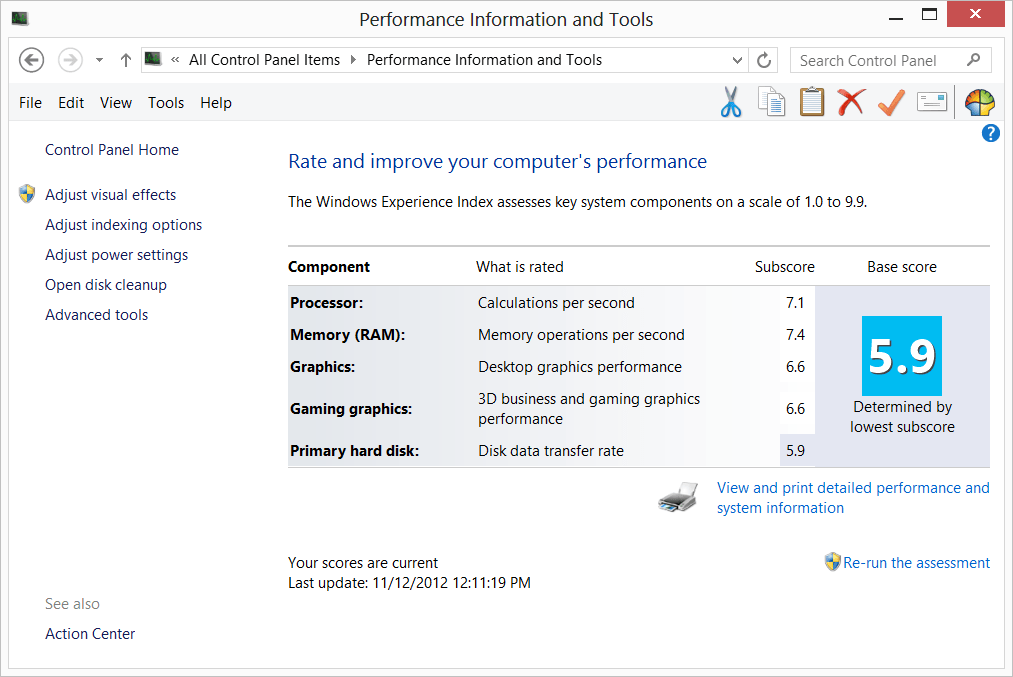Viewport: 1013px width, 677px height.
Task: Click the window icon in title bar
Action: coord(20,19)
